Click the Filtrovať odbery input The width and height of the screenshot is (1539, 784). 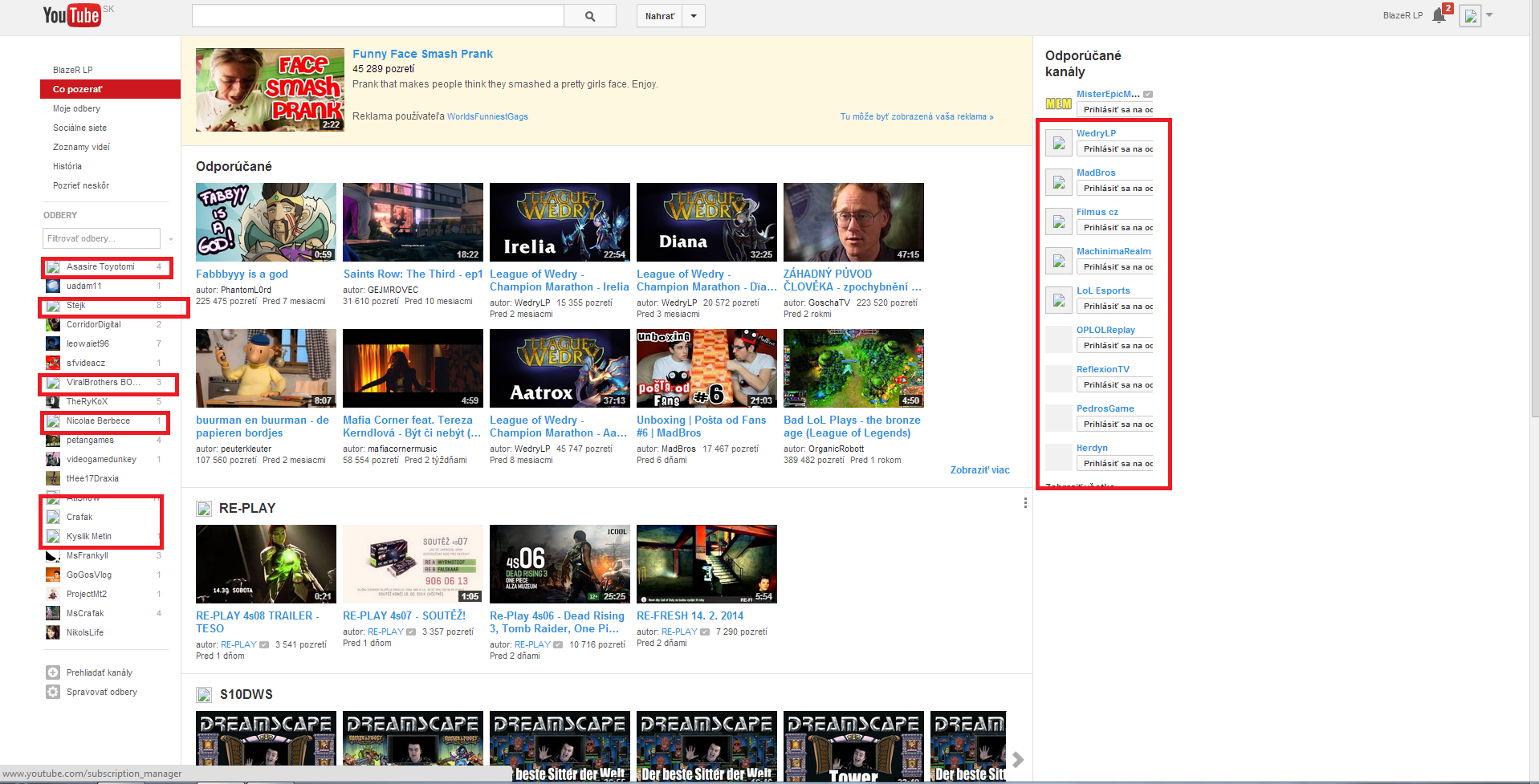coord(102,238)
